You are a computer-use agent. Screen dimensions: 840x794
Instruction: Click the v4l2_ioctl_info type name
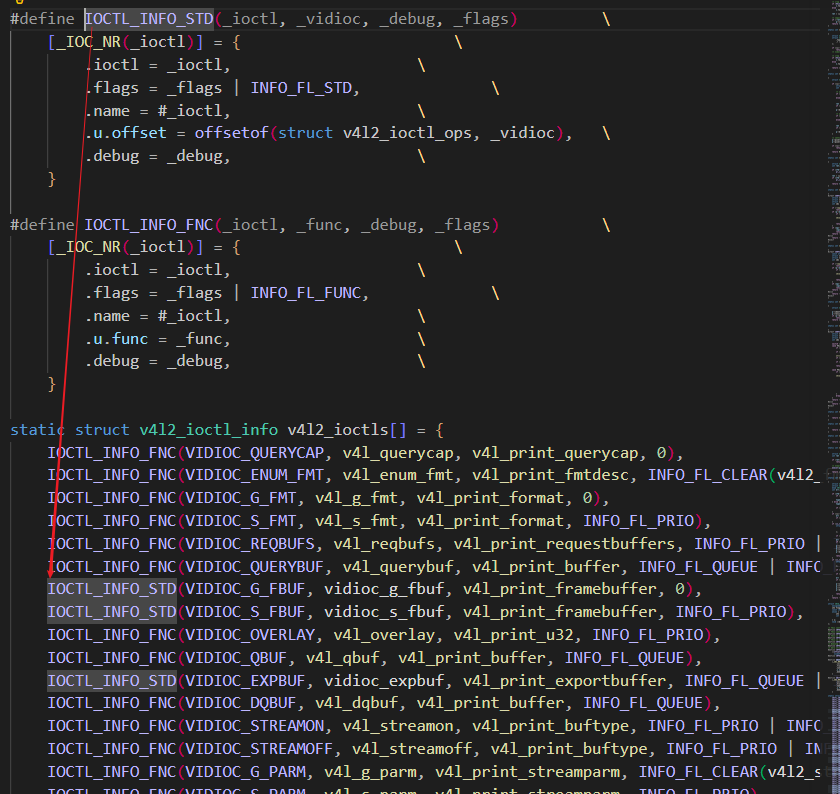tap(208, 430)
